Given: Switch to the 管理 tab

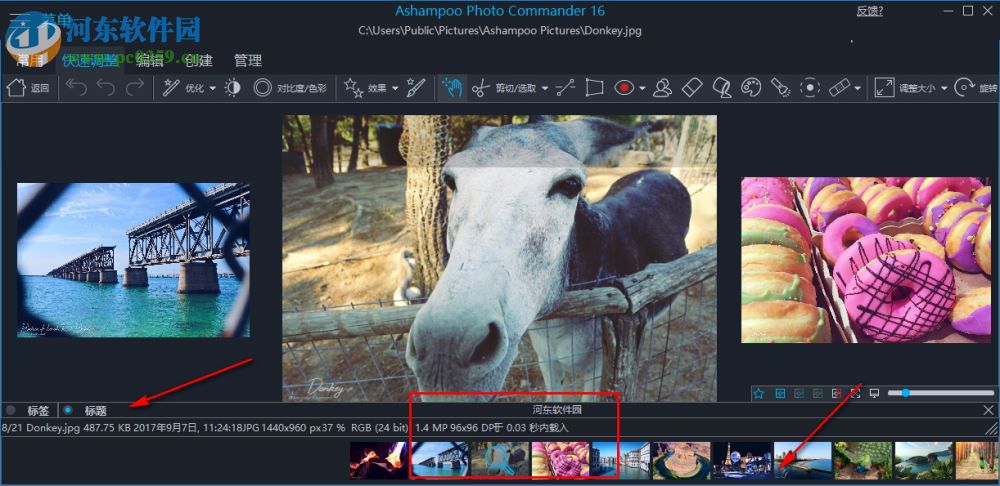Looking at the screenshot, I should tap(247, 61).
